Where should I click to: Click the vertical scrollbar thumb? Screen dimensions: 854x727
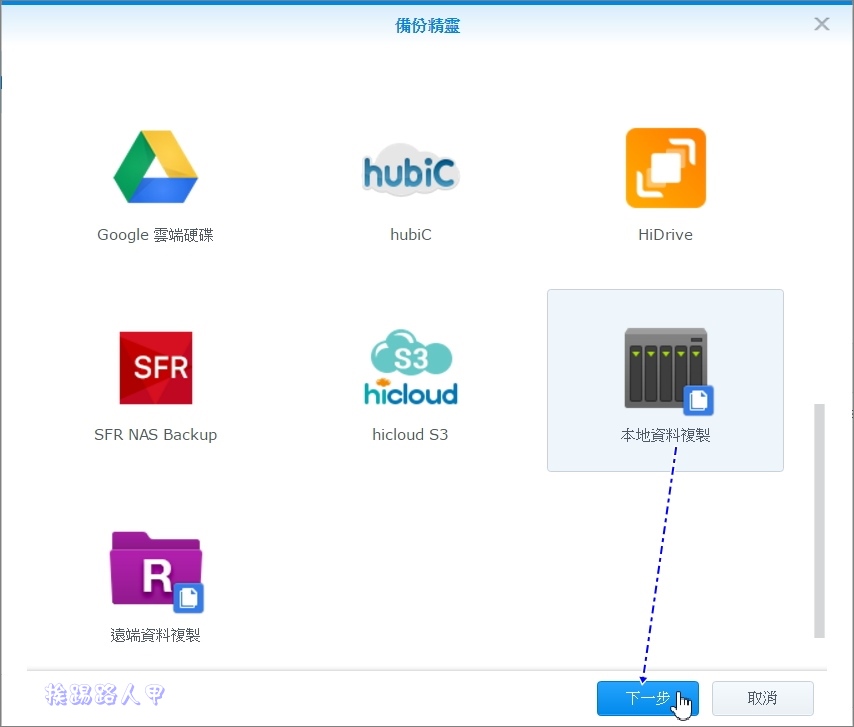pyautogui.click(x=819, y=521)
